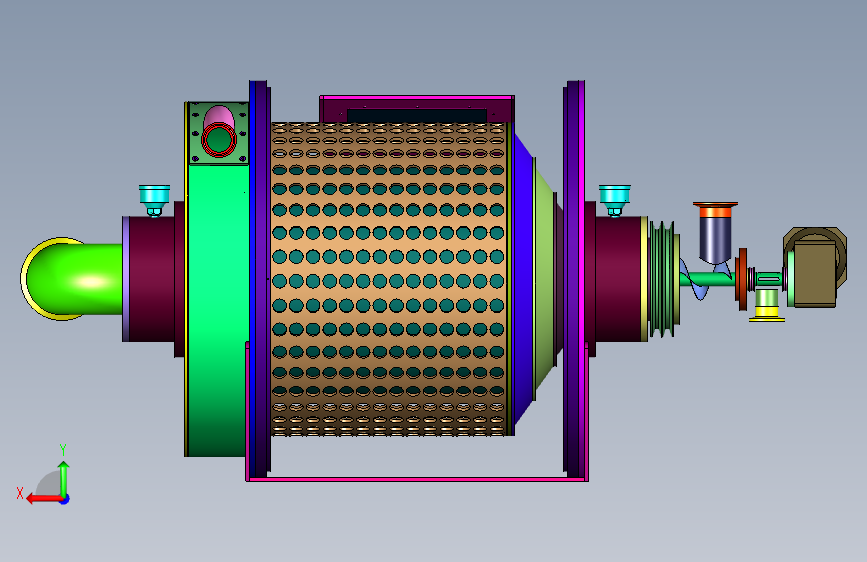Viewport: 867px width, 562px height.
Task: Select the right purple support plate
Action: tap(574, 279)
